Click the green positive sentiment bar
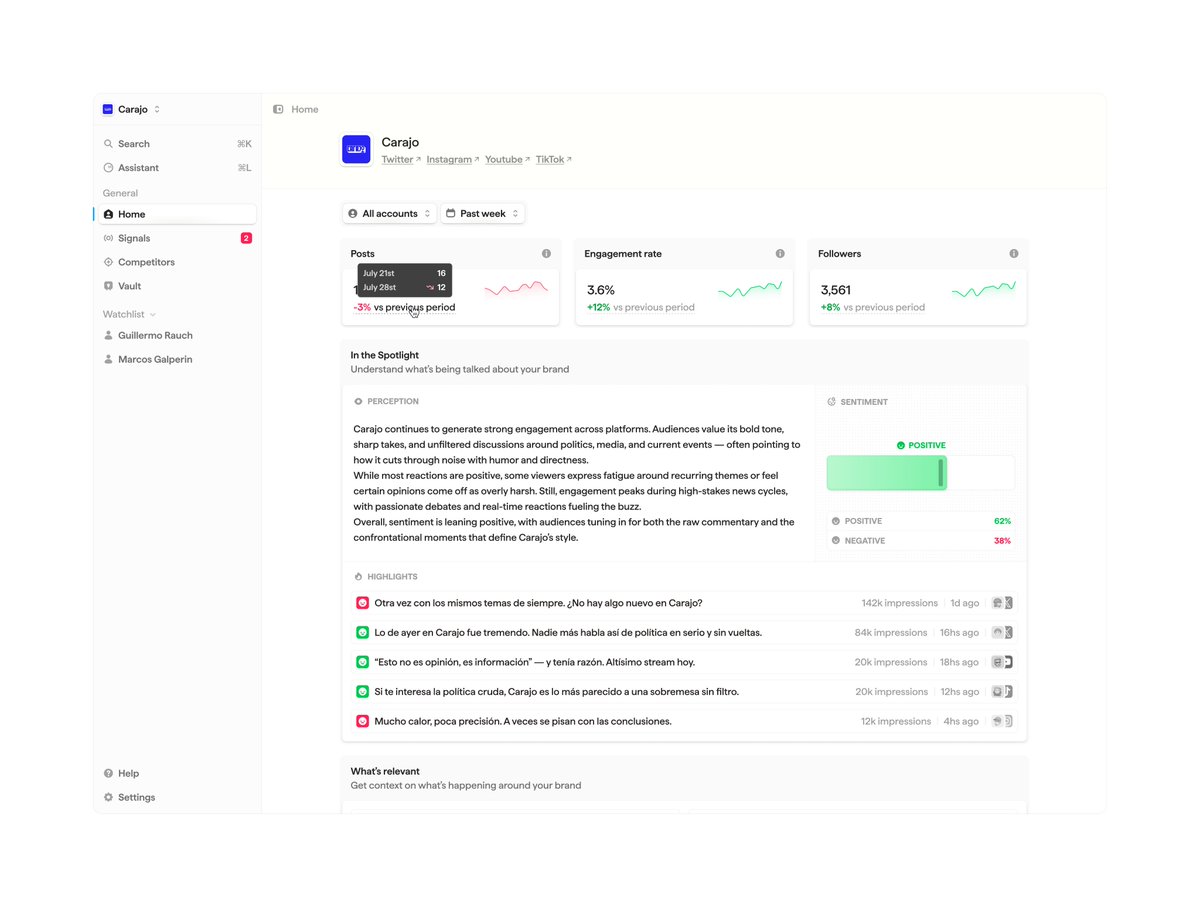This screenshot has width=1200, height=907. pos(887,473)
